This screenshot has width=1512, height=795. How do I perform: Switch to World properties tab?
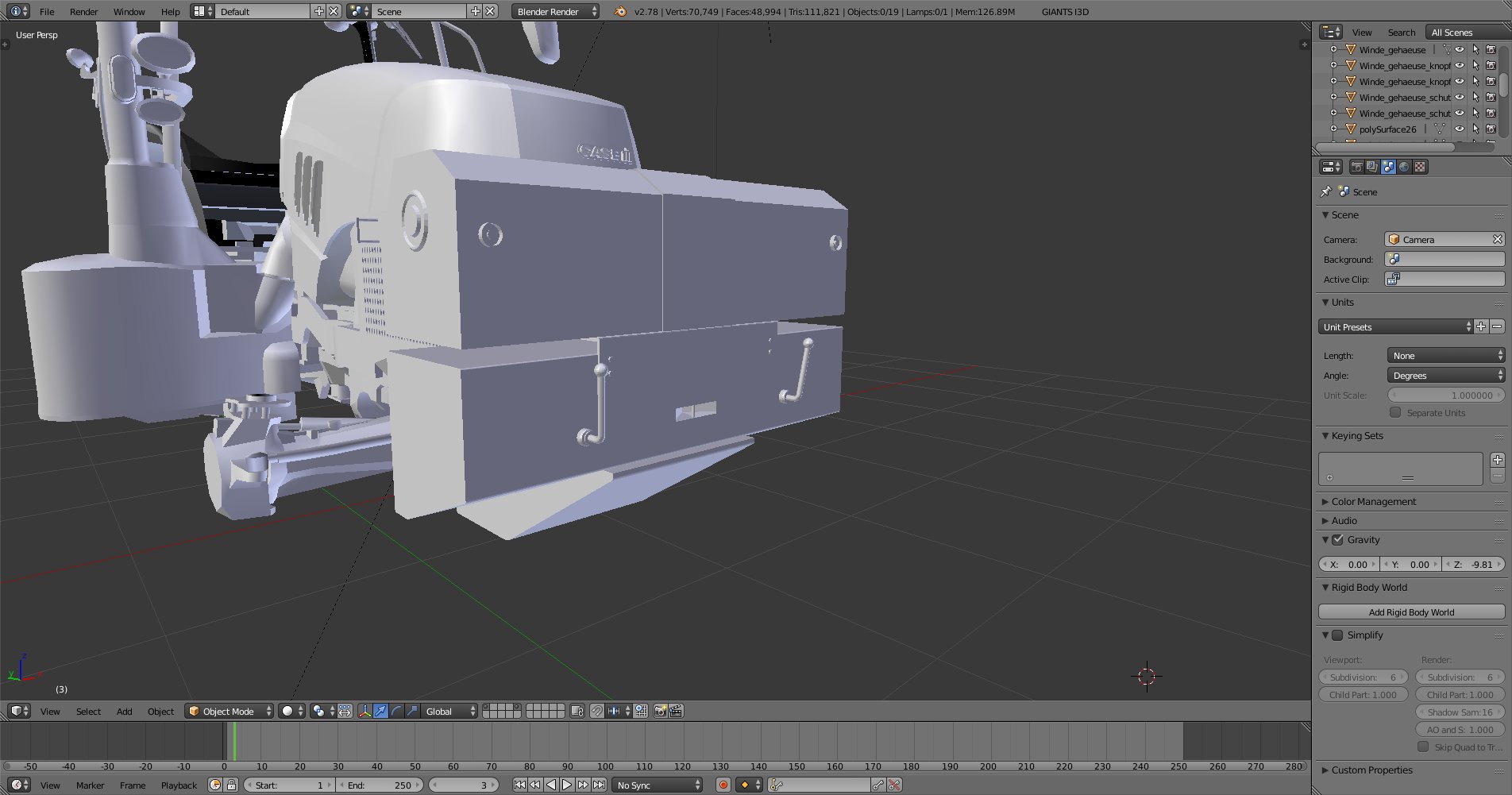[x=1404, y=167]
